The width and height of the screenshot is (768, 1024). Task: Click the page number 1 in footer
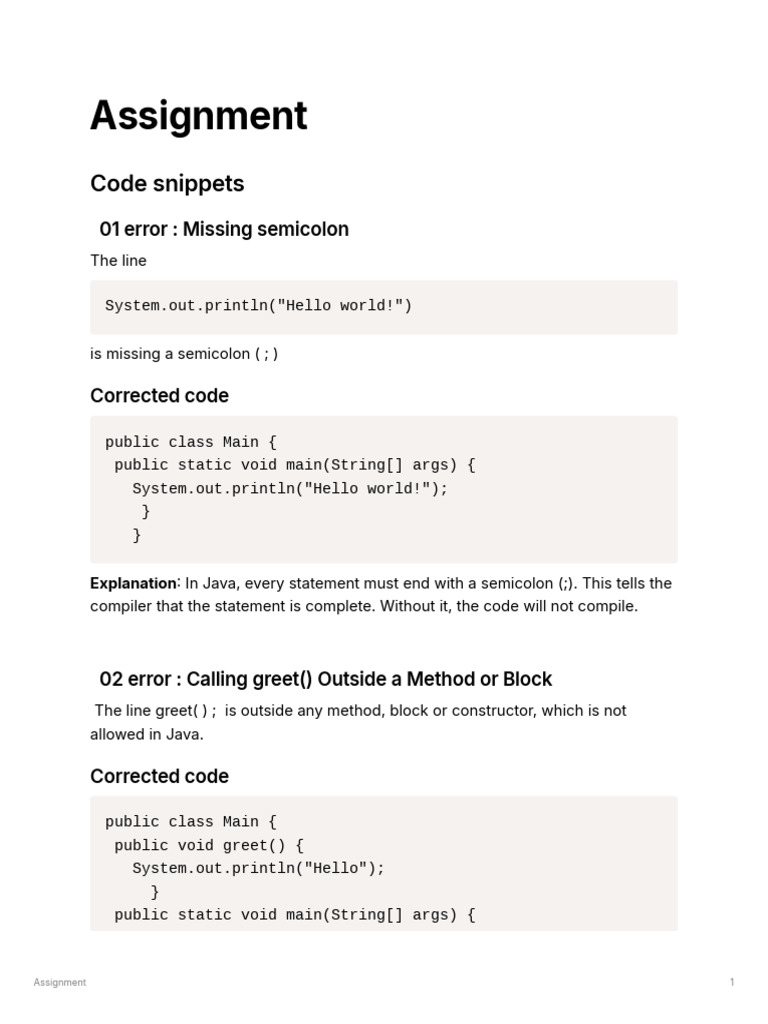coord(732,982)
